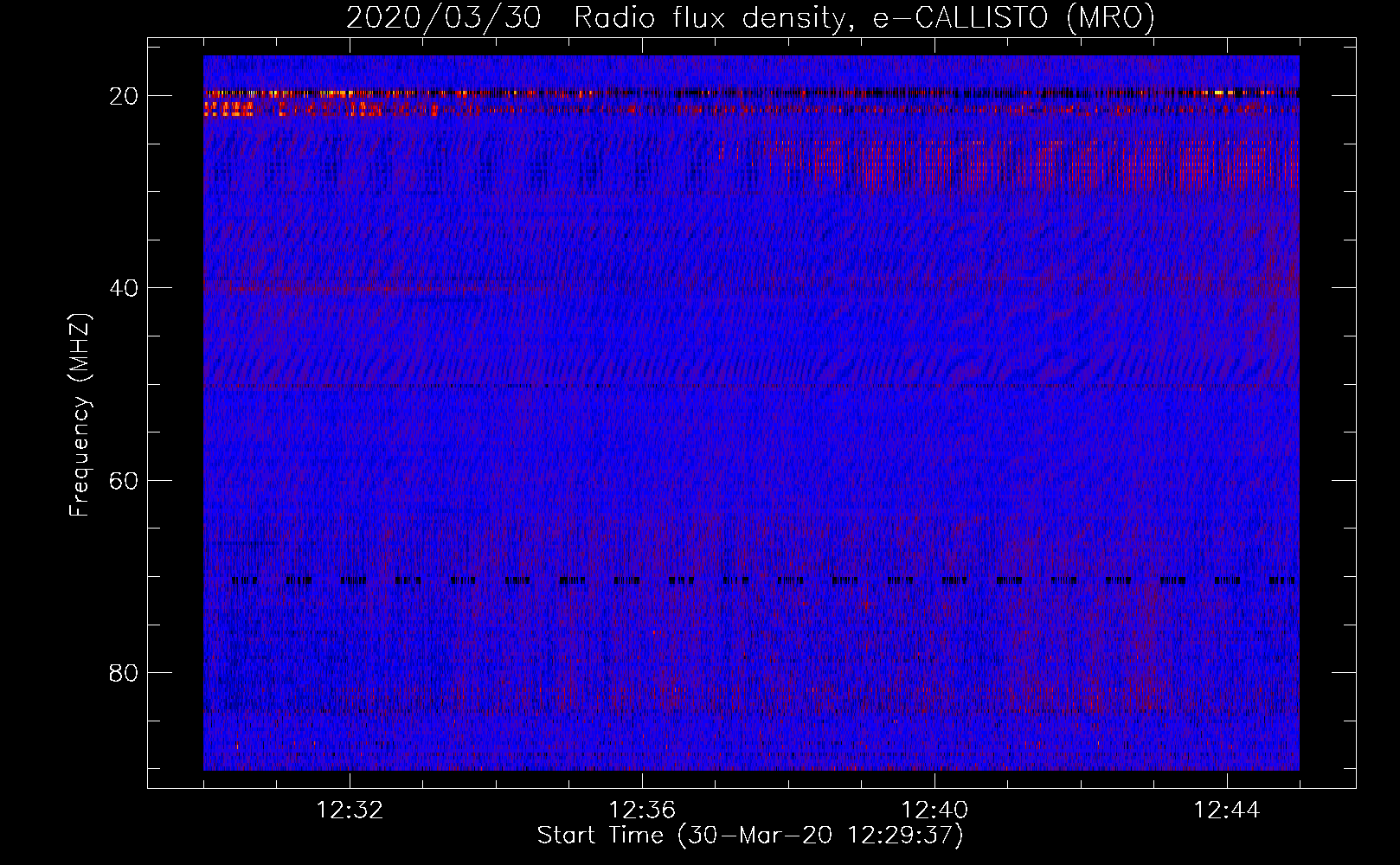Click the 'Start Time (30-Mar-20 12:29:37)' x-axis label
1400x865 pixels.
click(750, 836)
